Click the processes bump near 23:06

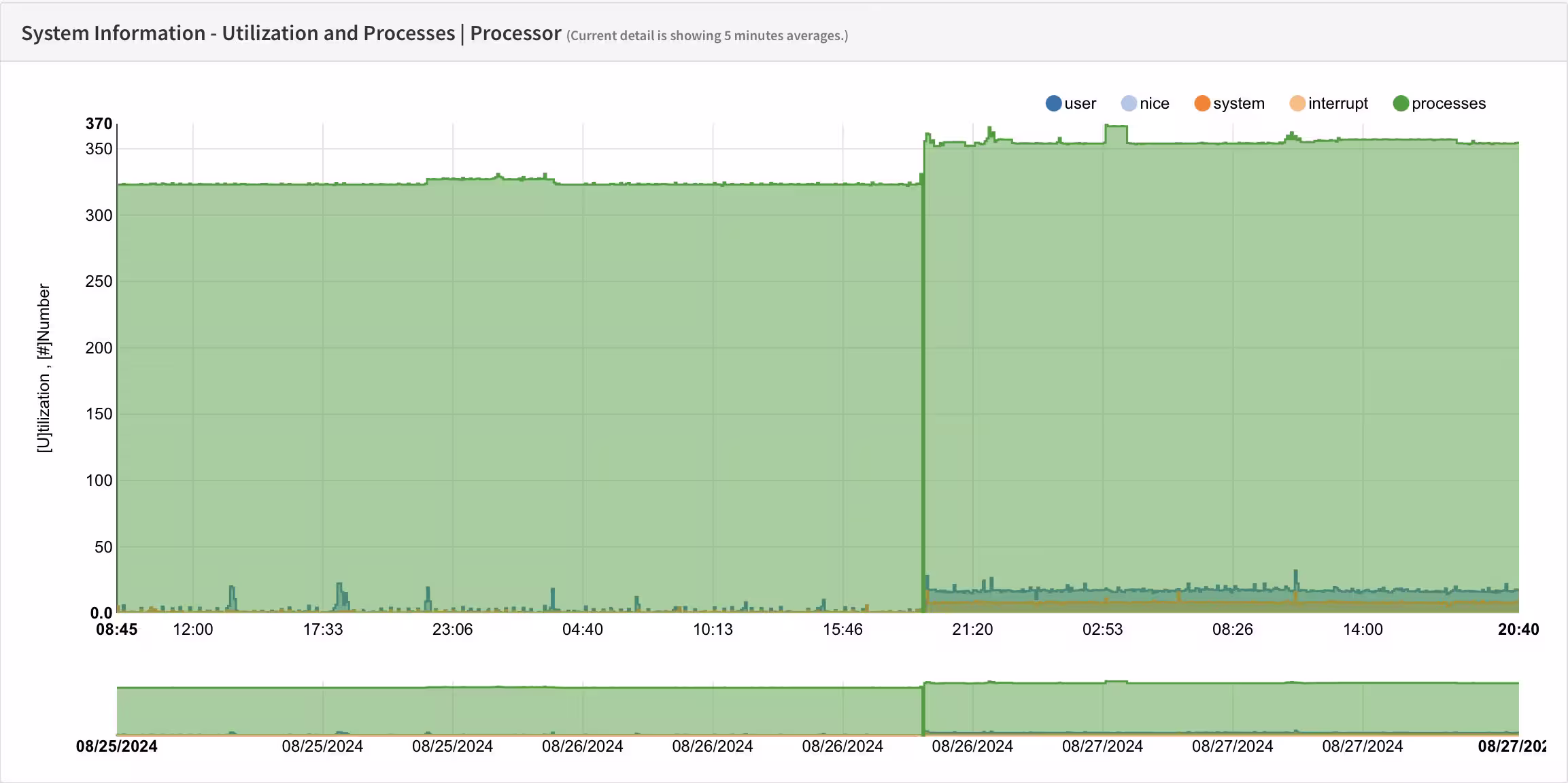click(490, 178)
